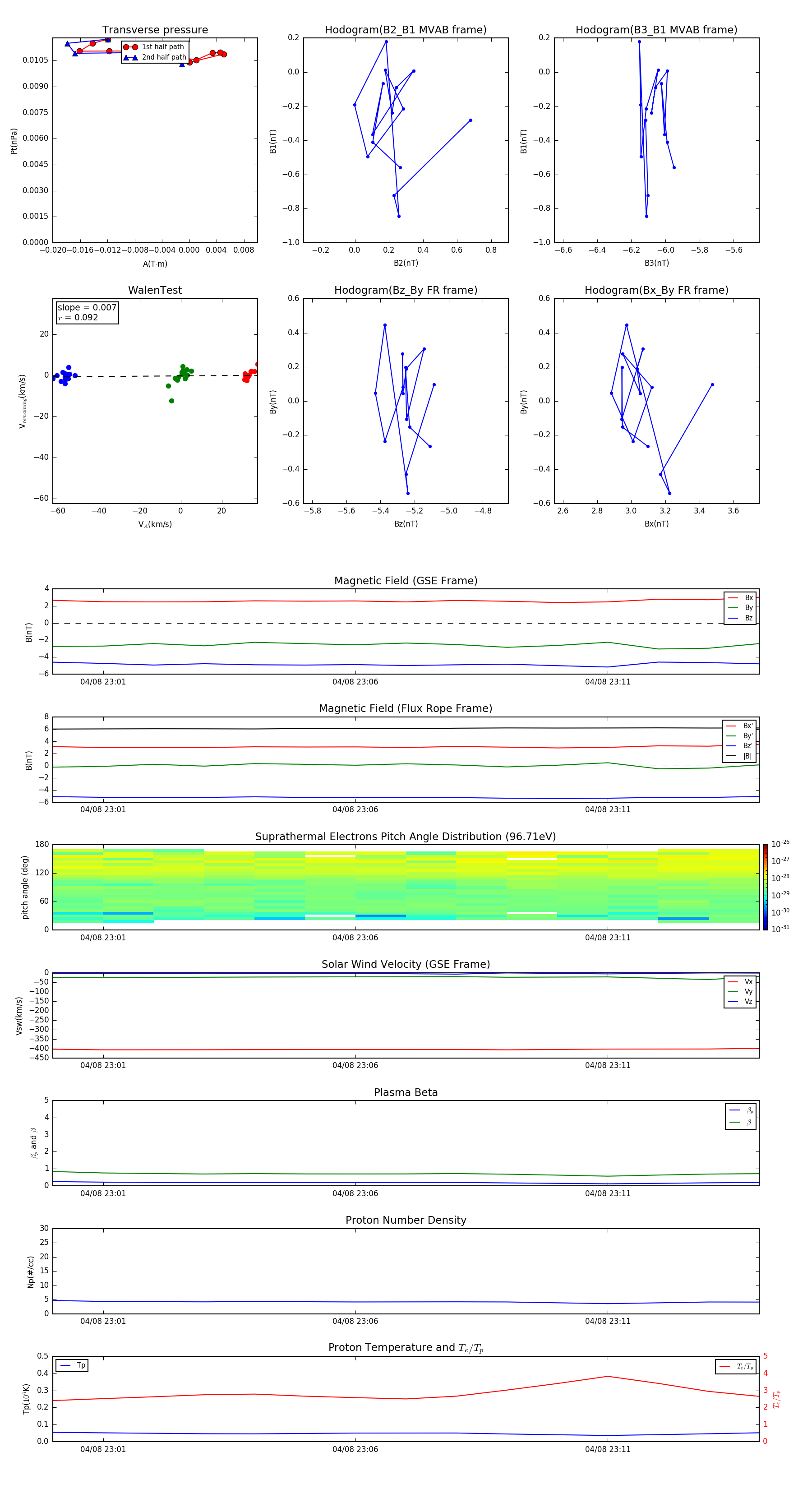
Task: Click the 'Vz' legend entry in the velocity plot
Action: click(x=740, y=1002)
